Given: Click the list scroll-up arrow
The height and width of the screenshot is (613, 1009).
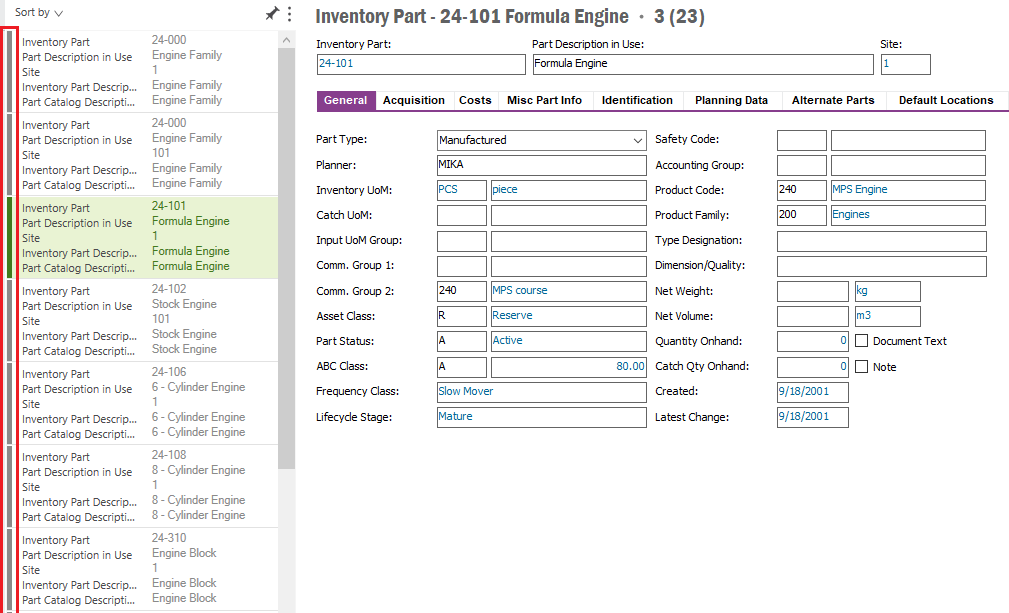Looking at the screenshot, I should pos(287,40).
